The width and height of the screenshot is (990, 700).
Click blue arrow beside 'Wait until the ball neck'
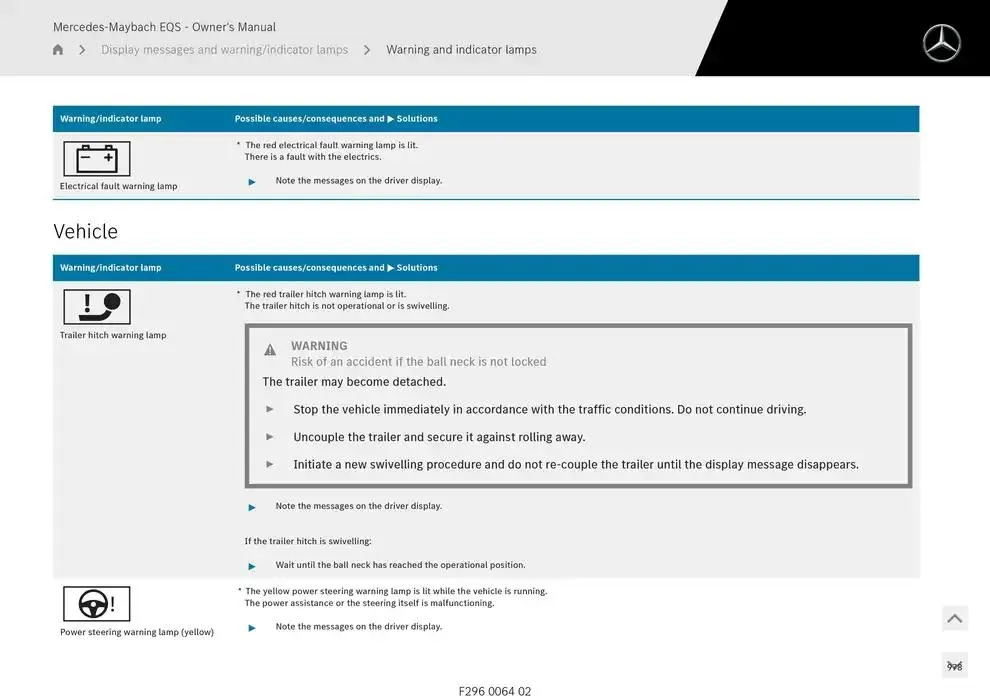252,566
